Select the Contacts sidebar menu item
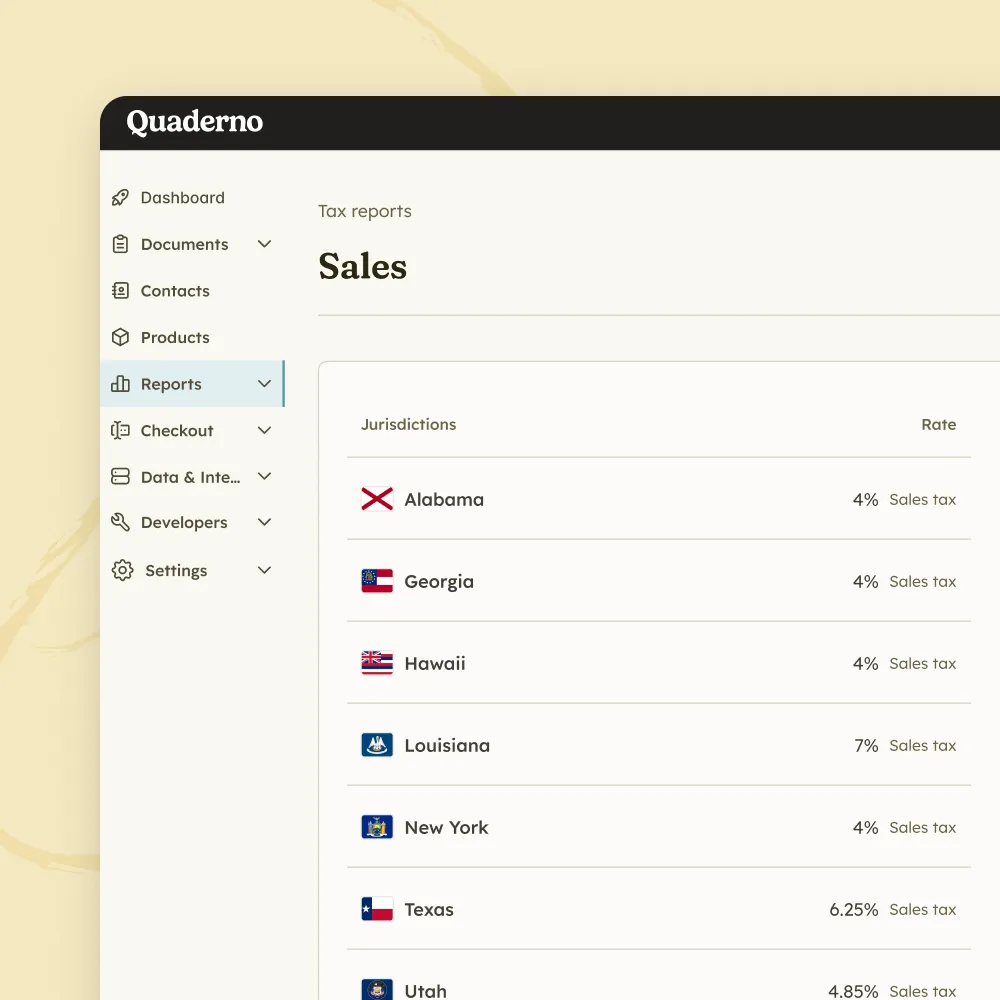This screenshot has height=1000, width=1000. (x=176, y=290)
